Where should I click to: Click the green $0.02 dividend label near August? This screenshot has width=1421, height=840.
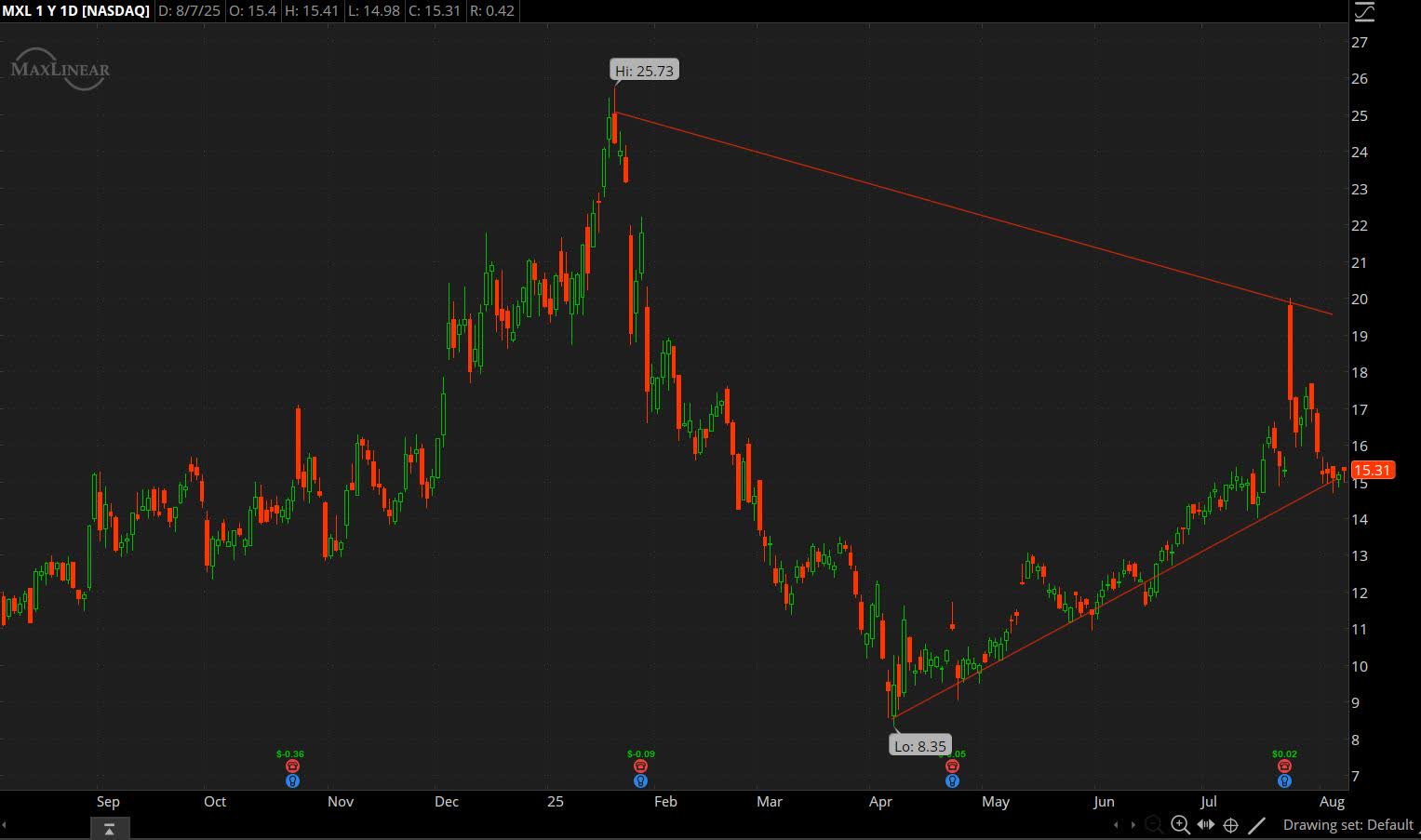coord(1284,752)
